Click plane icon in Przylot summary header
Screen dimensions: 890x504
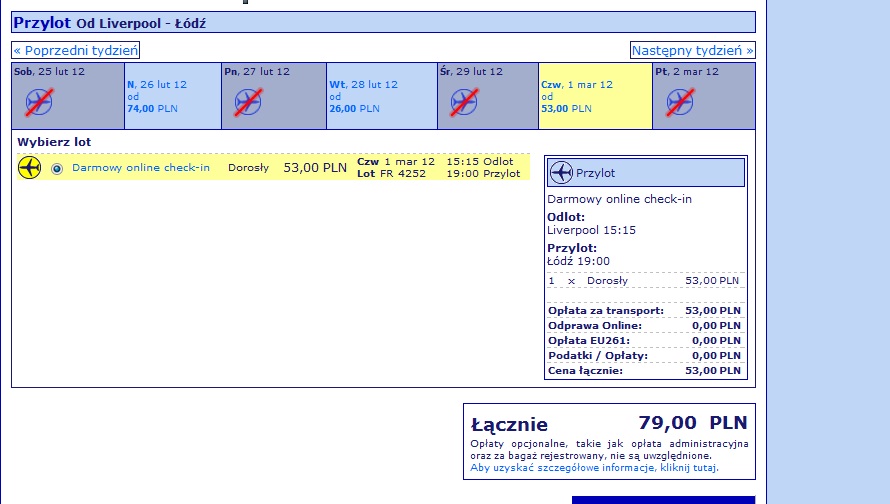[561, 173]
